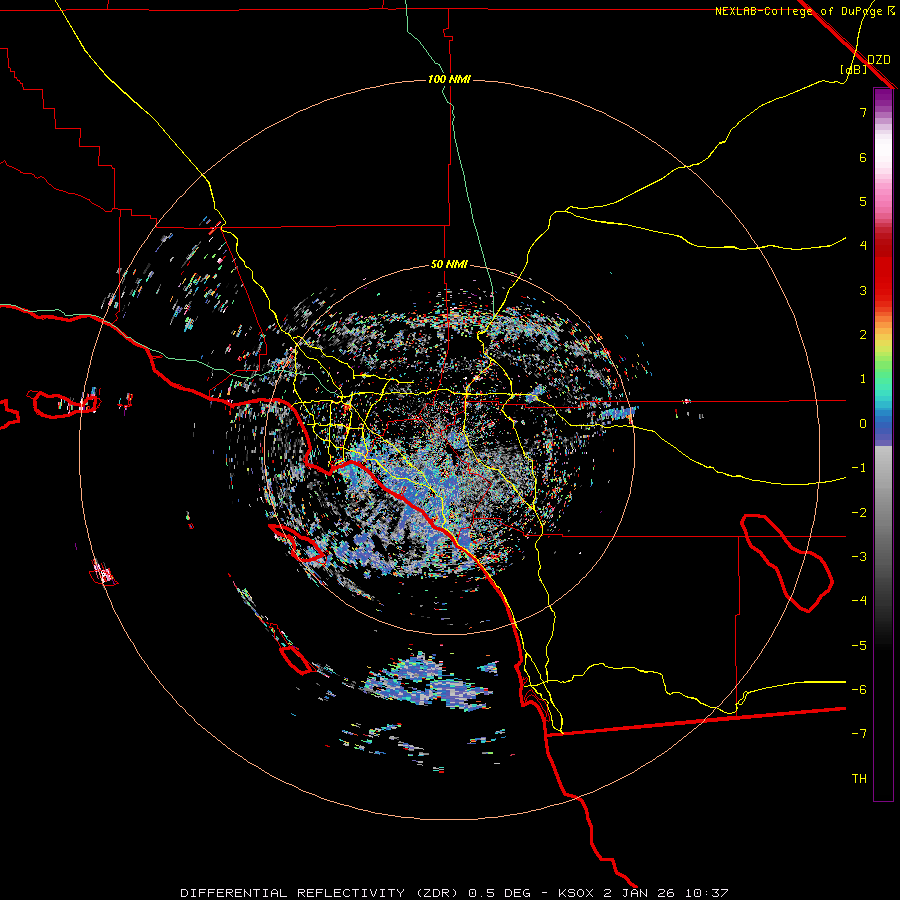This screenshot has width=900, height=900.
Task: Click the NEXLAB-College of DuPage credit text
Action: 805,11
